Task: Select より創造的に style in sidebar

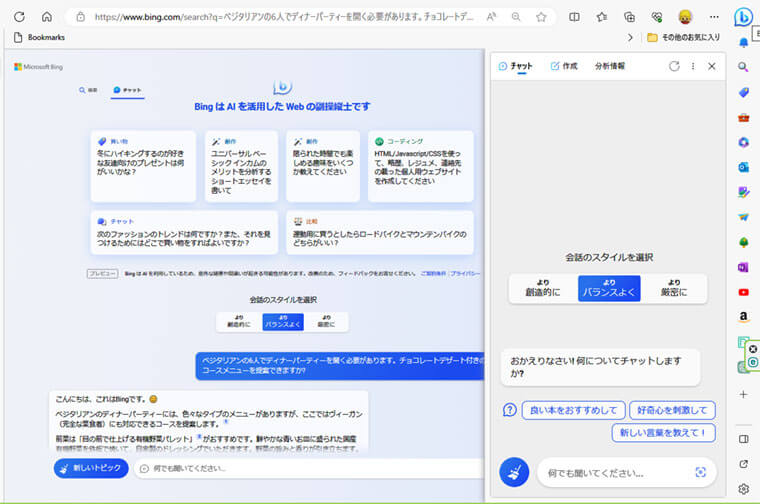Action: (x=543, y=288)
